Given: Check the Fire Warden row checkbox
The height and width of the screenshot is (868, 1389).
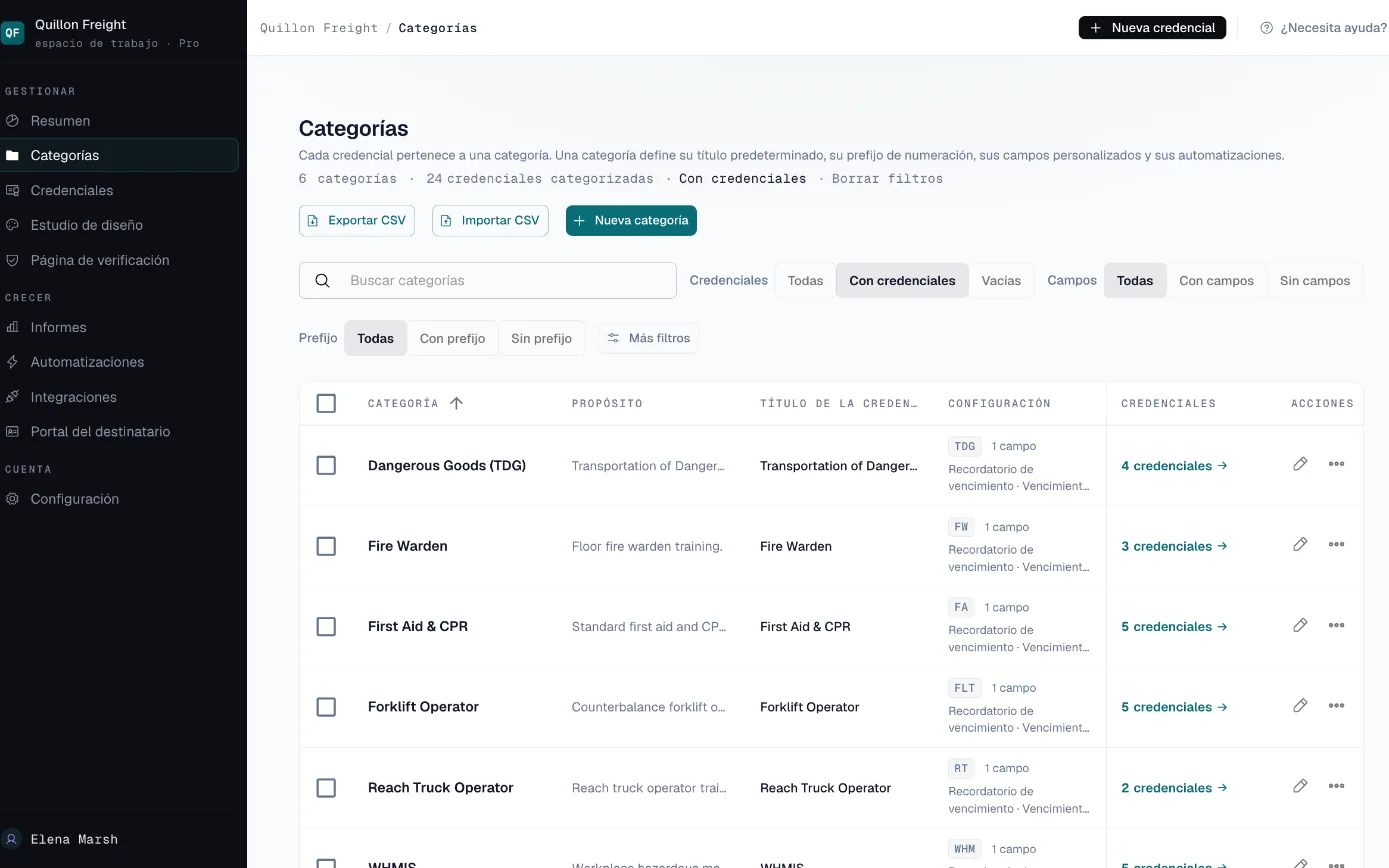Looking at the screenshot, I should click(x=326, y=546).
